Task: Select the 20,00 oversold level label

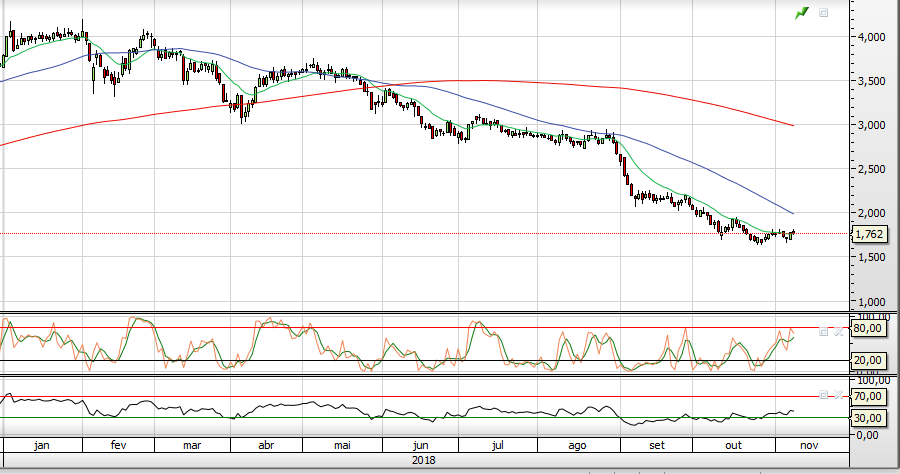Action: pos(867,360)
